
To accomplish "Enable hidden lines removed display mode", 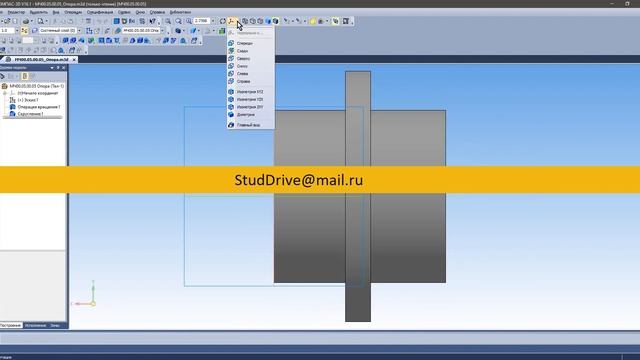I will 253,21.
